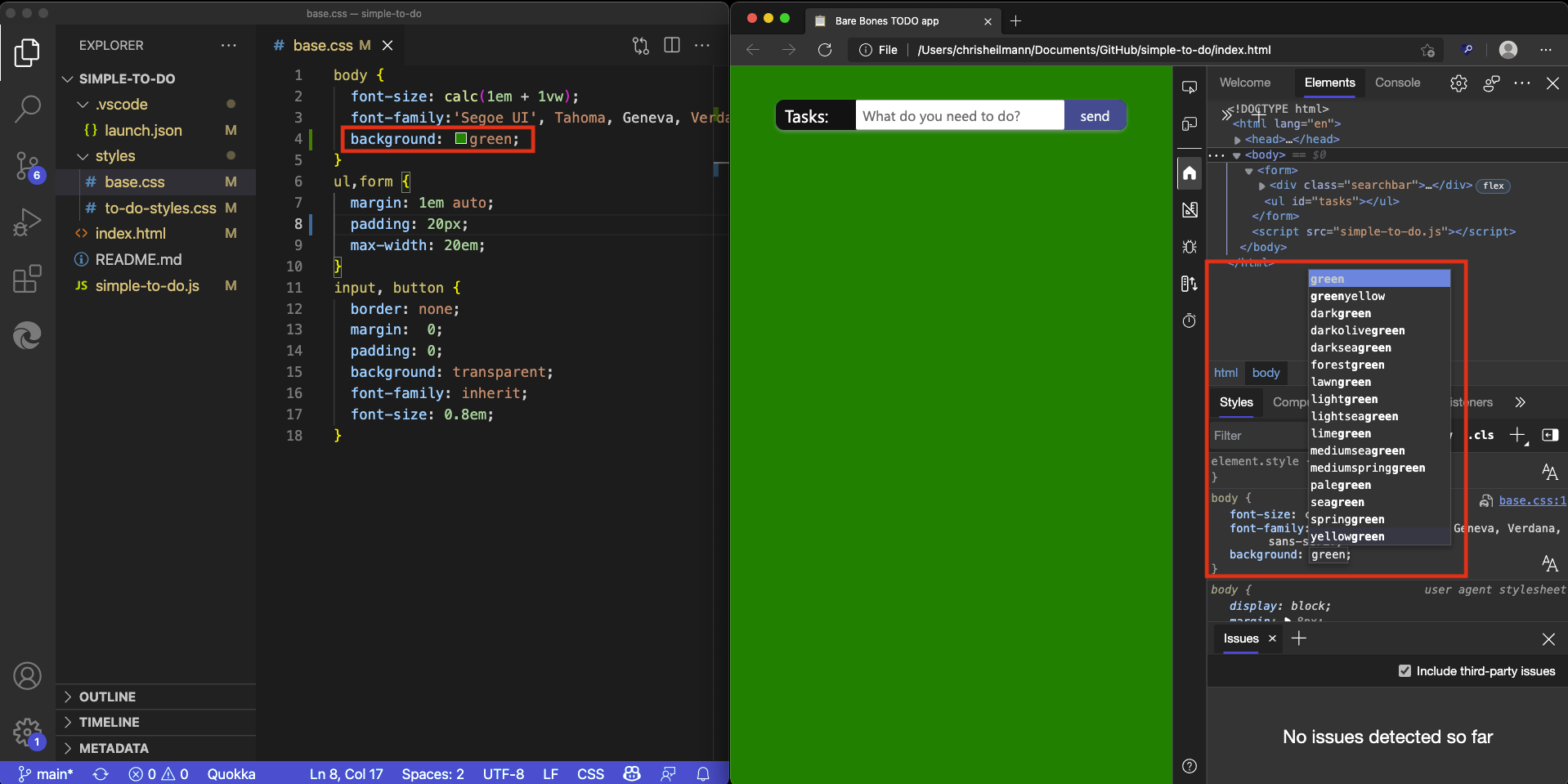This screenshot has height=784, width=1568.
Task: Click the green color swatch on line 4
Action: click(x=461, y=138)
